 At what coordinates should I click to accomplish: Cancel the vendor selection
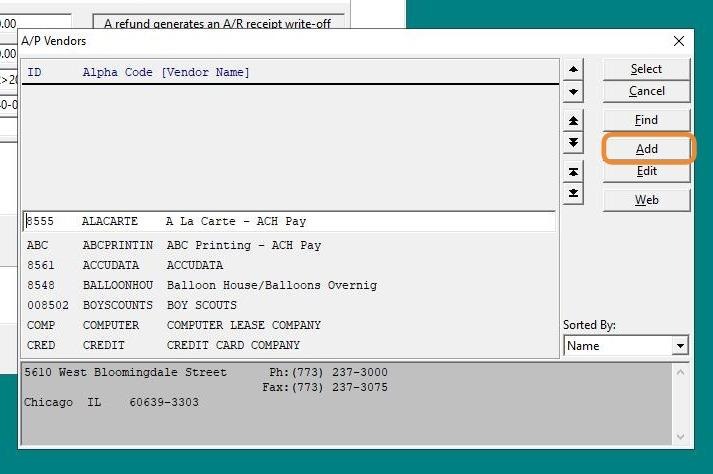tap(646, 91)
